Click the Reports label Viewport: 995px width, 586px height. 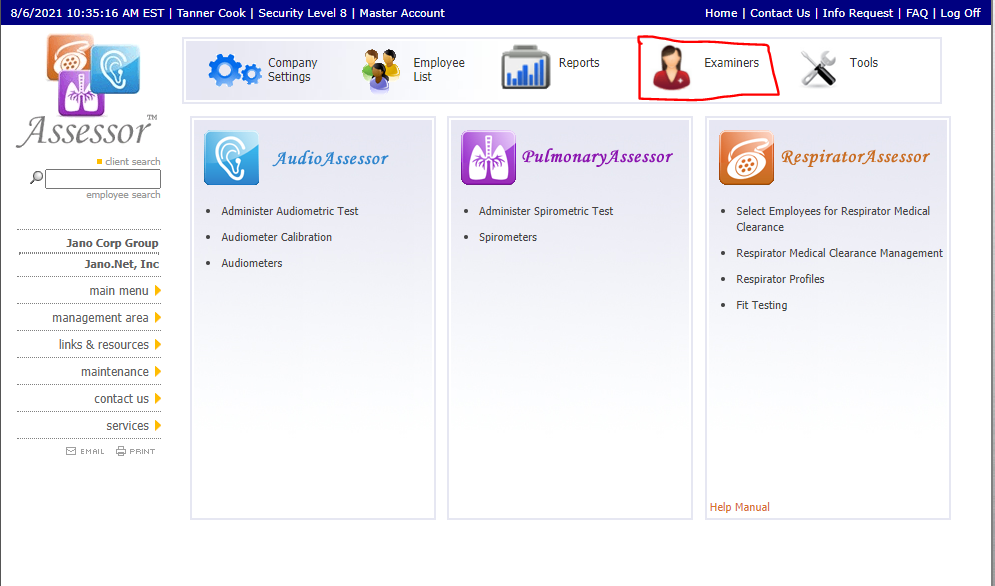click(x=579, y=62)
